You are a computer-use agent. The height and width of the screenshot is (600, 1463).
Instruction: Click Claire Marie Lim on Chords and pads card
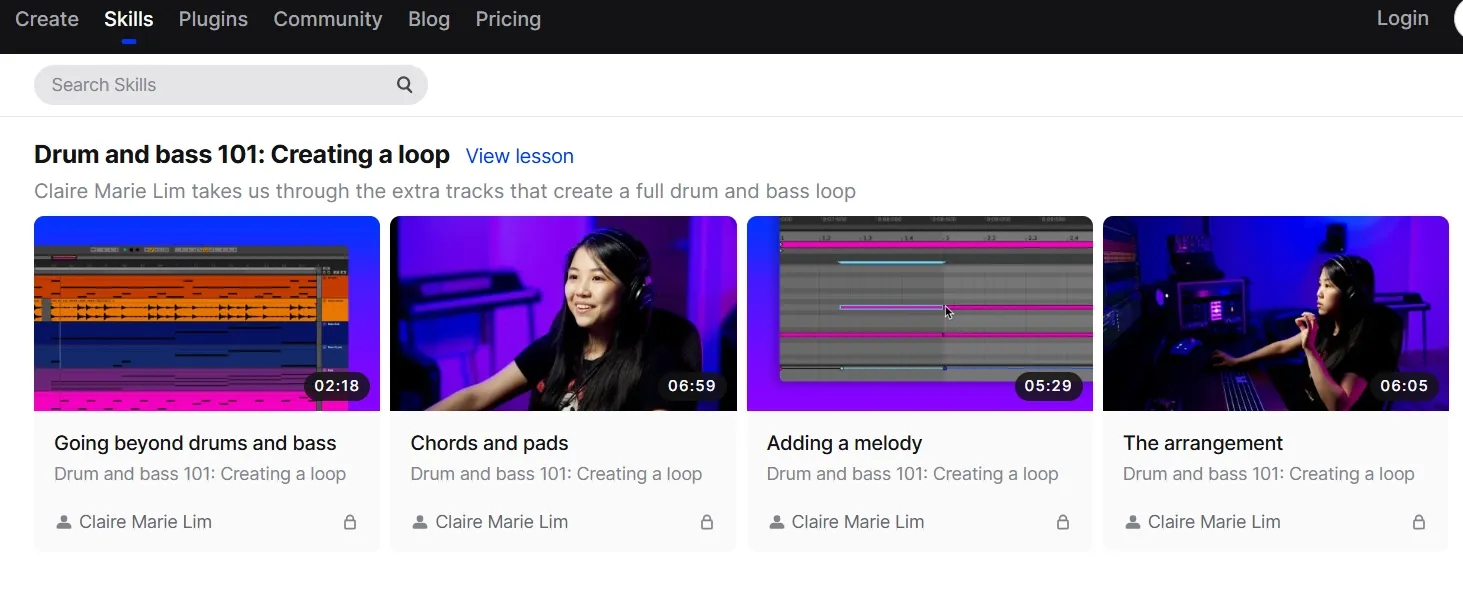point(502,522)
